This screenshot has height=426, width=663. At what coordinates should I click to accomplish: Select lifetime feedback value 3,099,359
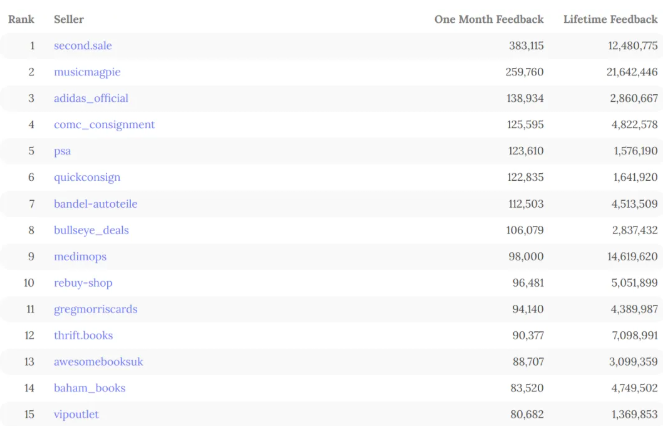pyautogui.click(x=634, y=362)
